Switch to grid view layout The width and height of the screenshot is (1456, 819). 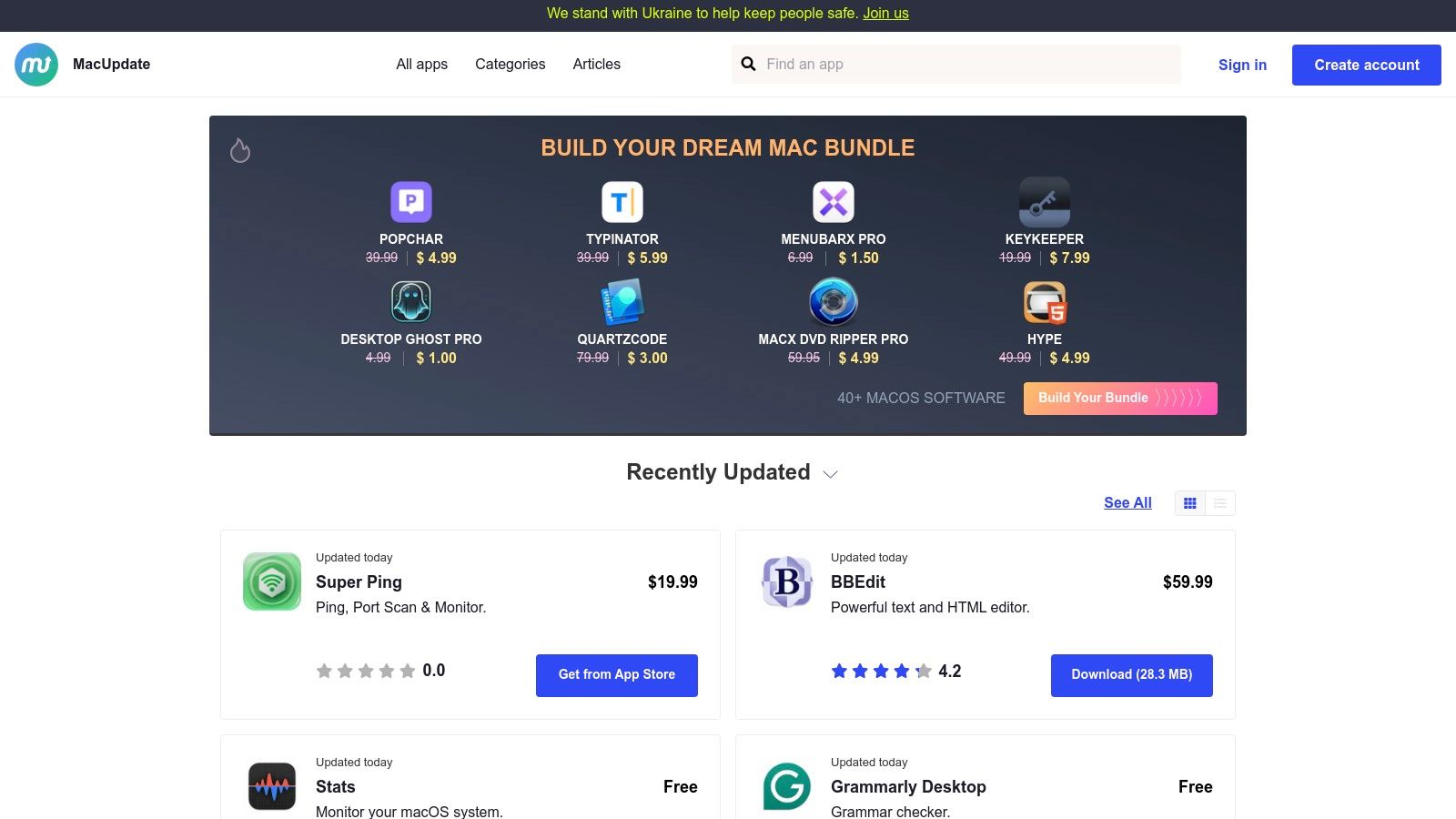point(1190,503)
